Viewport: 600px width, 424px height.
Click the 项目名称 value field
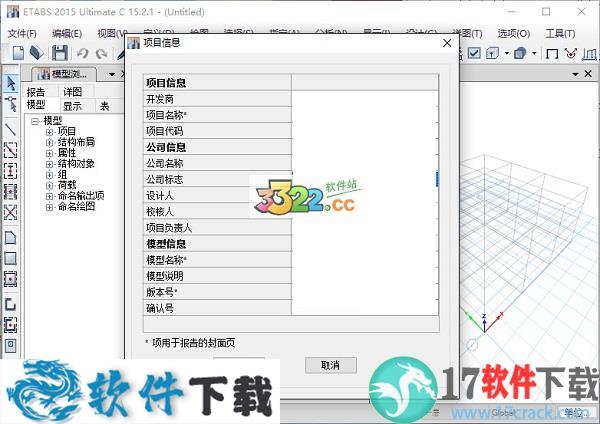(363, 115)
